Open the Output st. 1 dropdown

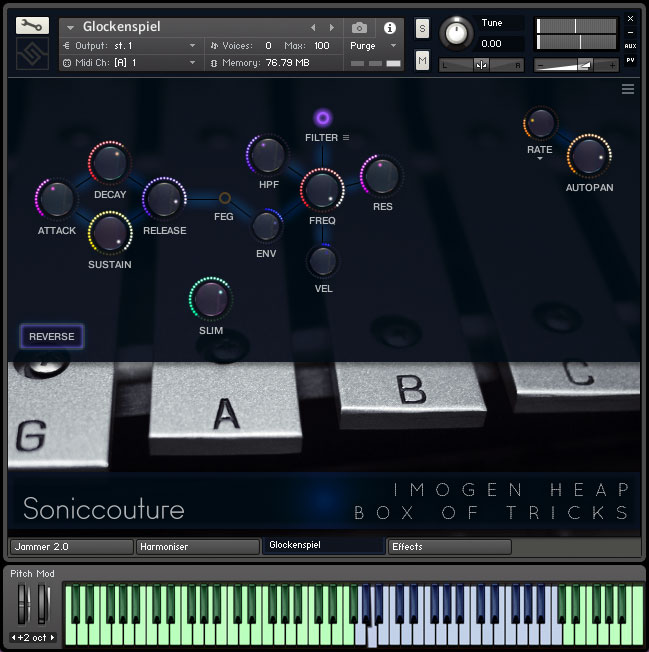click(130, 46)
